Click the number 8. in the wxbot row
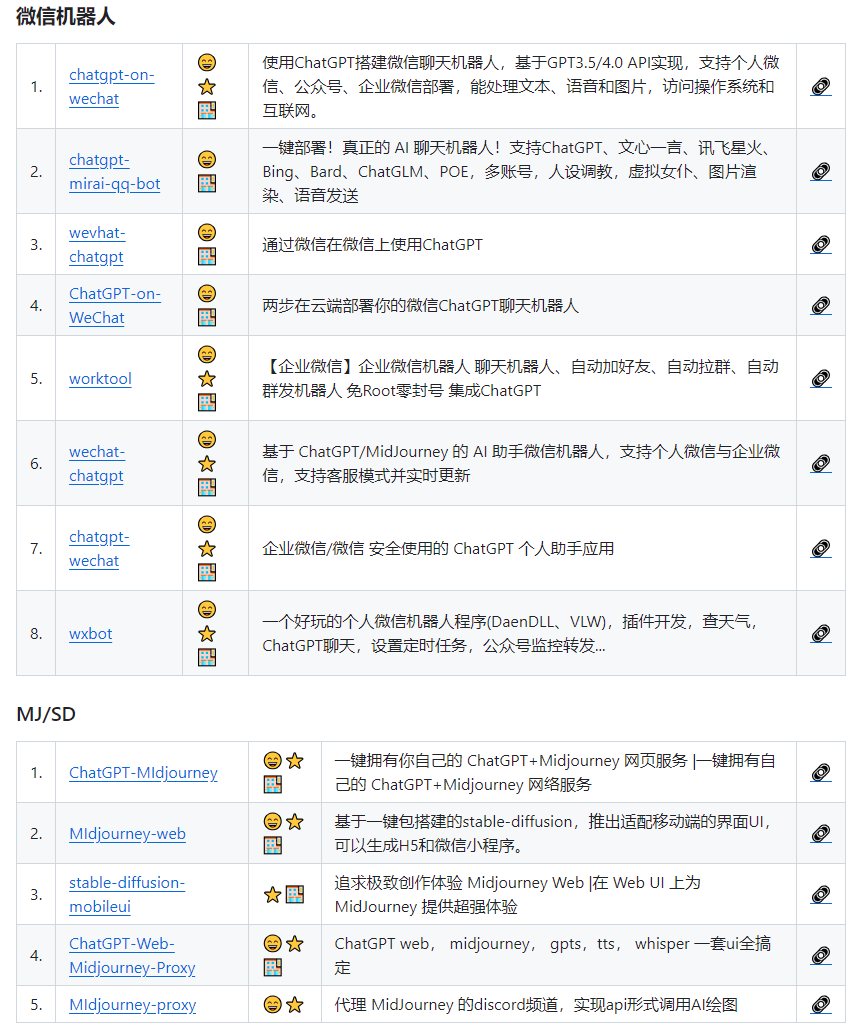Image resolution: width=858 pixels, height=1035 pixels. click(36, 634)
